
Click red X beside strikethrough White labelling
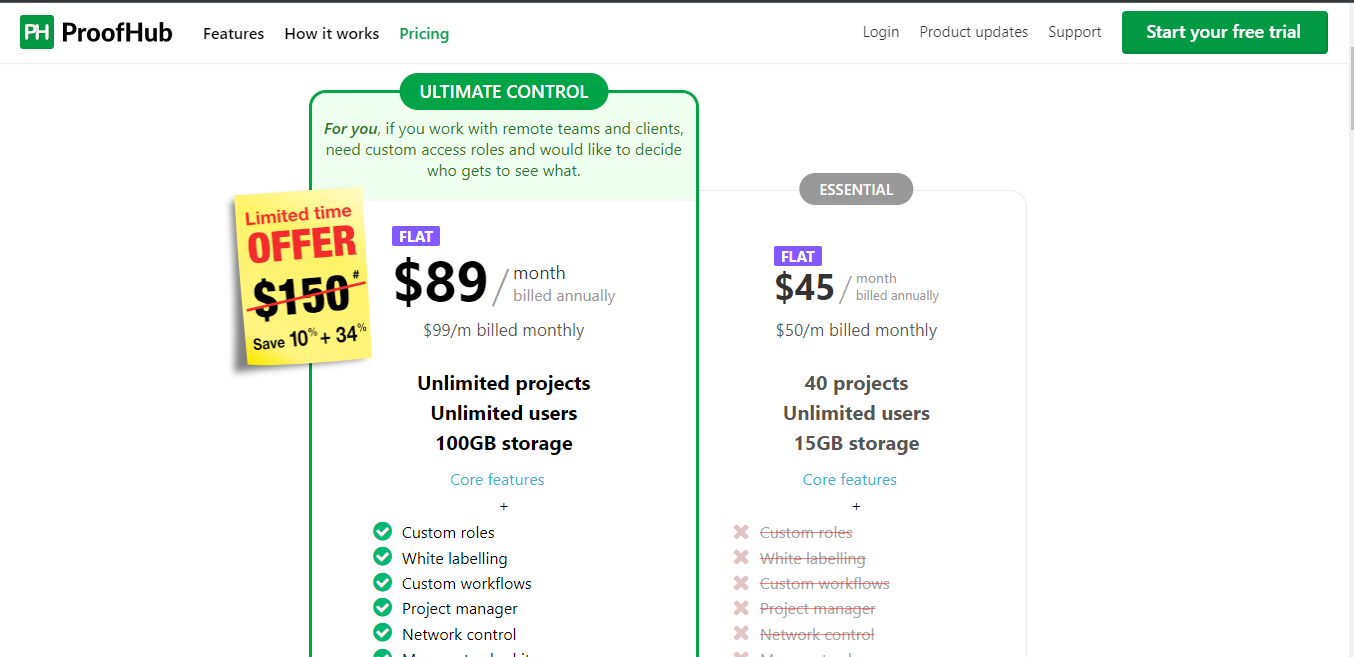coord(741,558)
